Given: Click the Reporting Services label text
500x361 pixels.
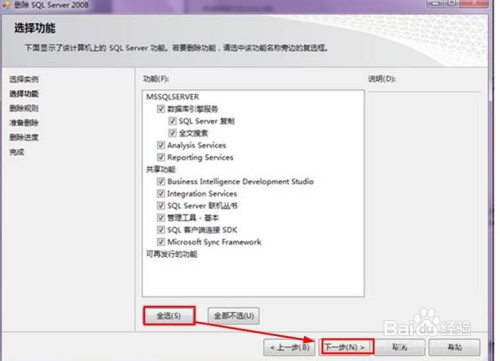Looking at the screenshot, I should coord(200,157).
